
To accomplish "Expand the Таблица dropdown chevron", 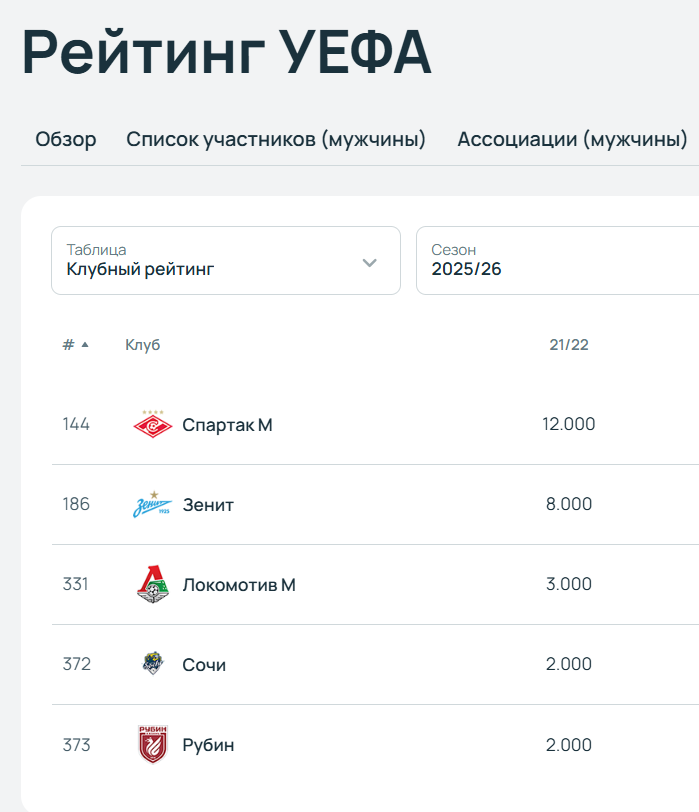I will [370, 262].
